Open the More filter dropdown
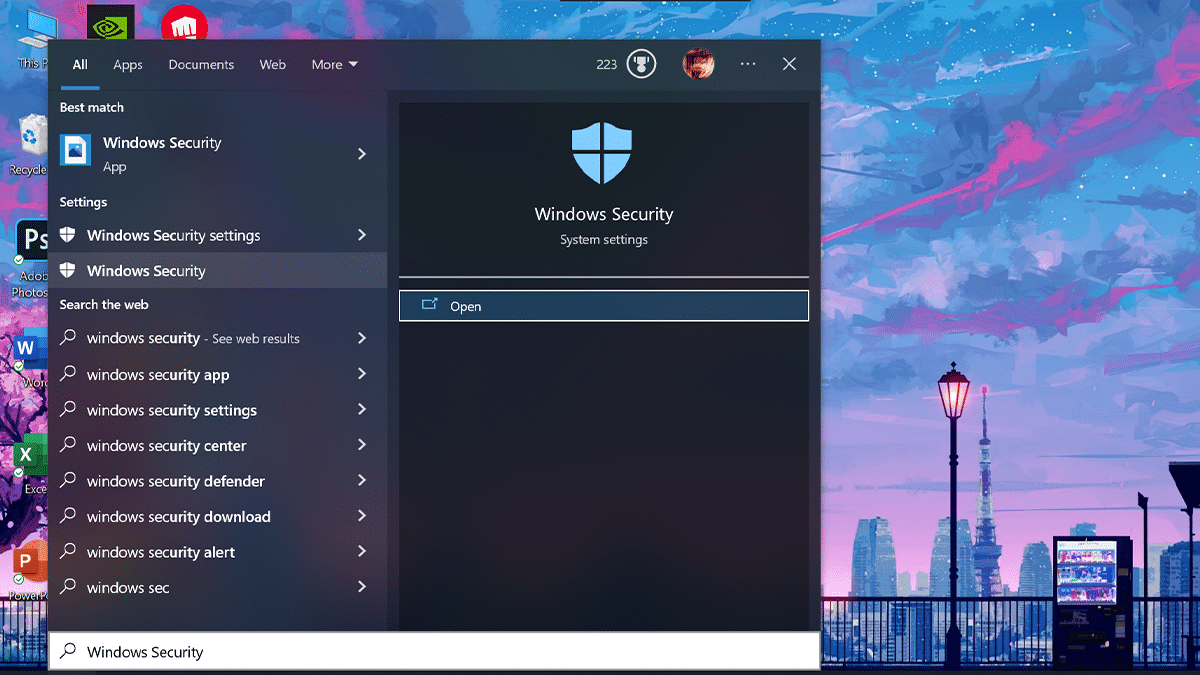Image resolution: width=1200 pixels, height=675 pixels. coord(334,64)
